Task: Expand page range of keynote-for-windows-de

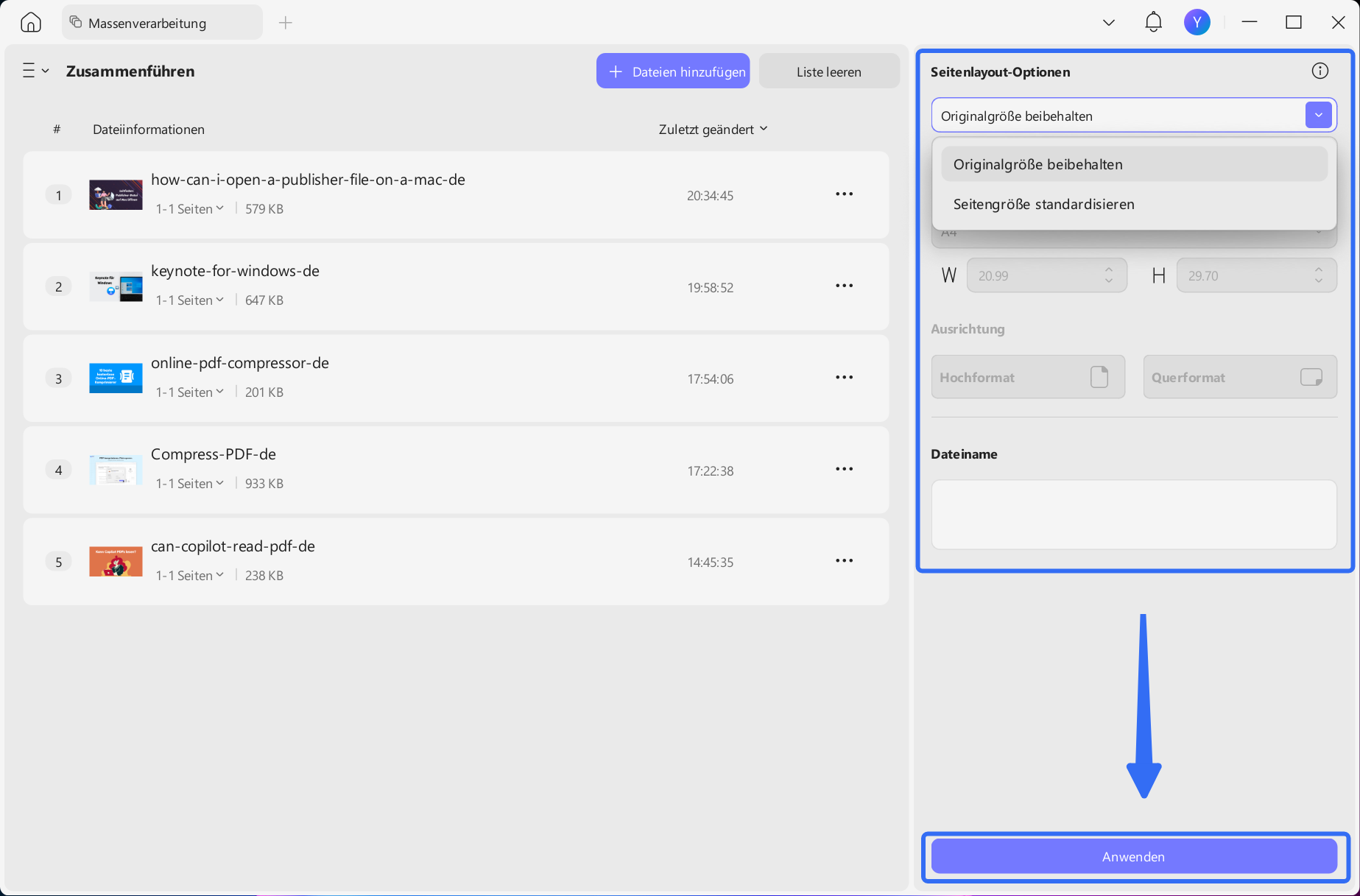Action: (x=190, y=300)
